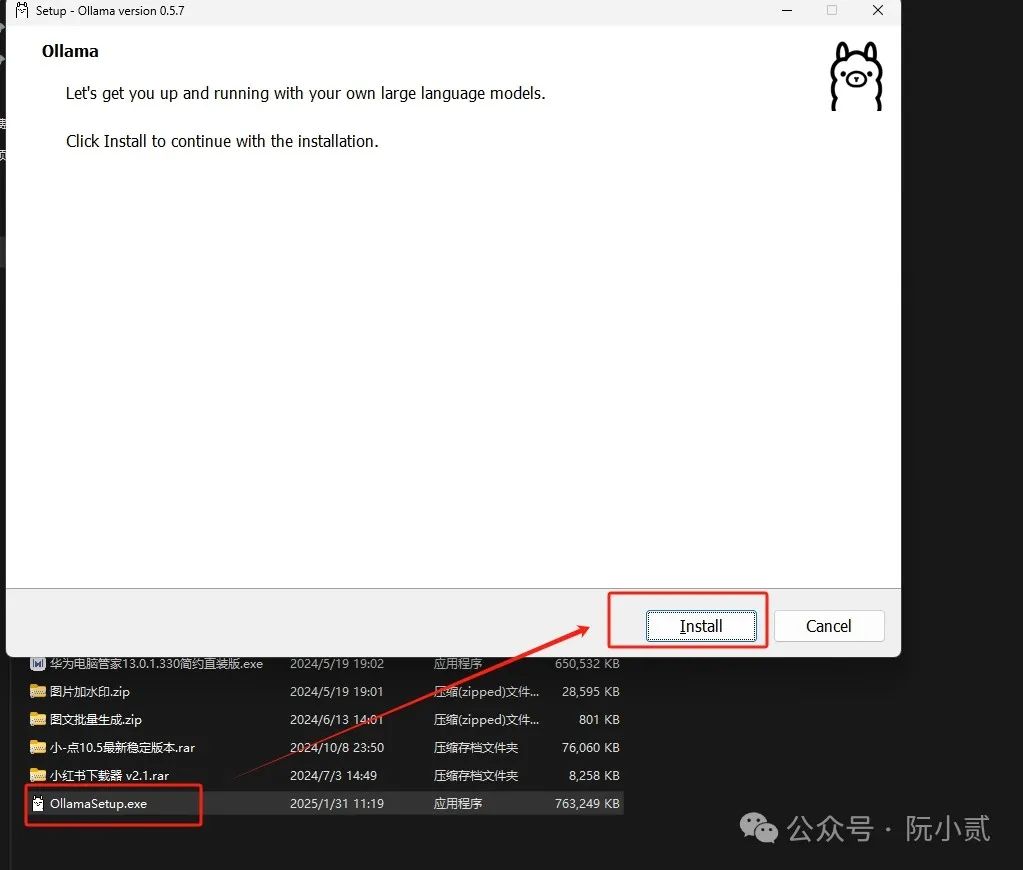The image size is (1023, 870).
Task: Click the 图文批量生成.zip folder icon
Action: (x=38, y=719)
